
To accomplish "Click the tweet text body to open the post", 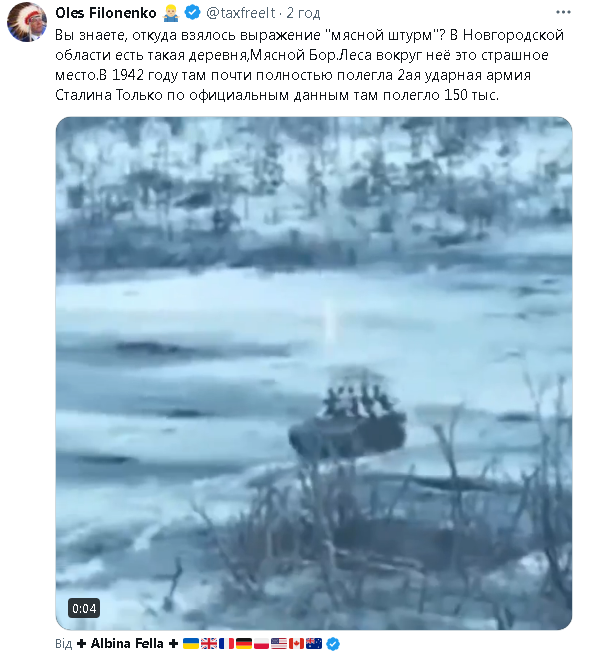I will coord(310,65).
